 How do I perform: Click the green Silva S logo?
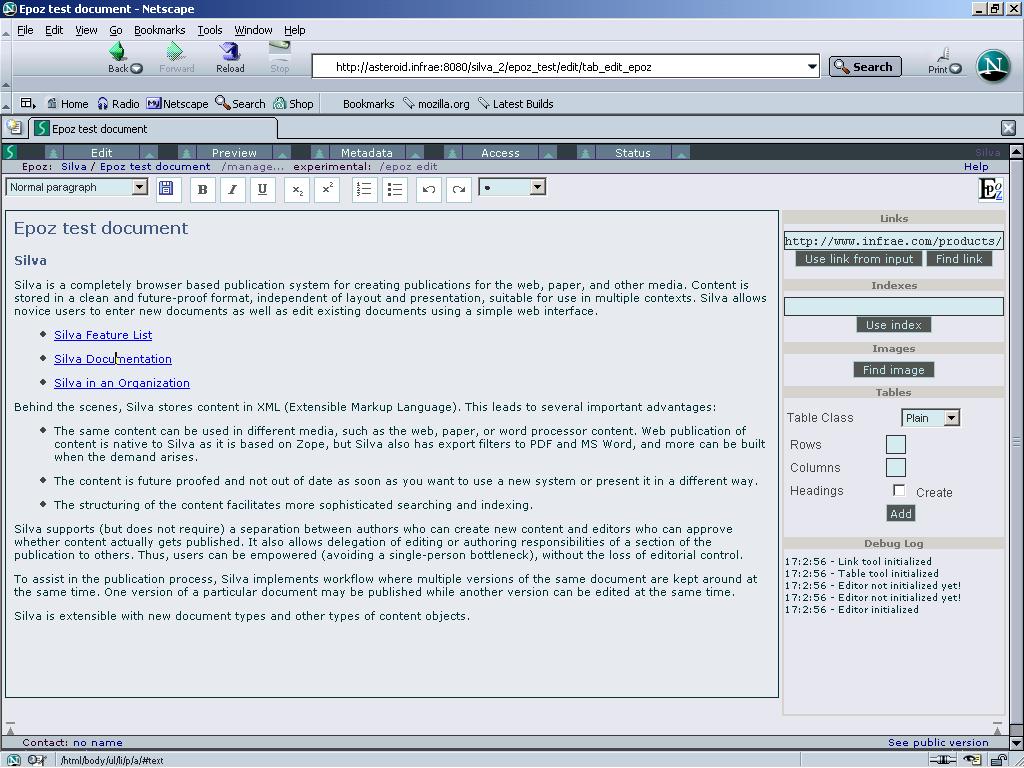[9, 152]
